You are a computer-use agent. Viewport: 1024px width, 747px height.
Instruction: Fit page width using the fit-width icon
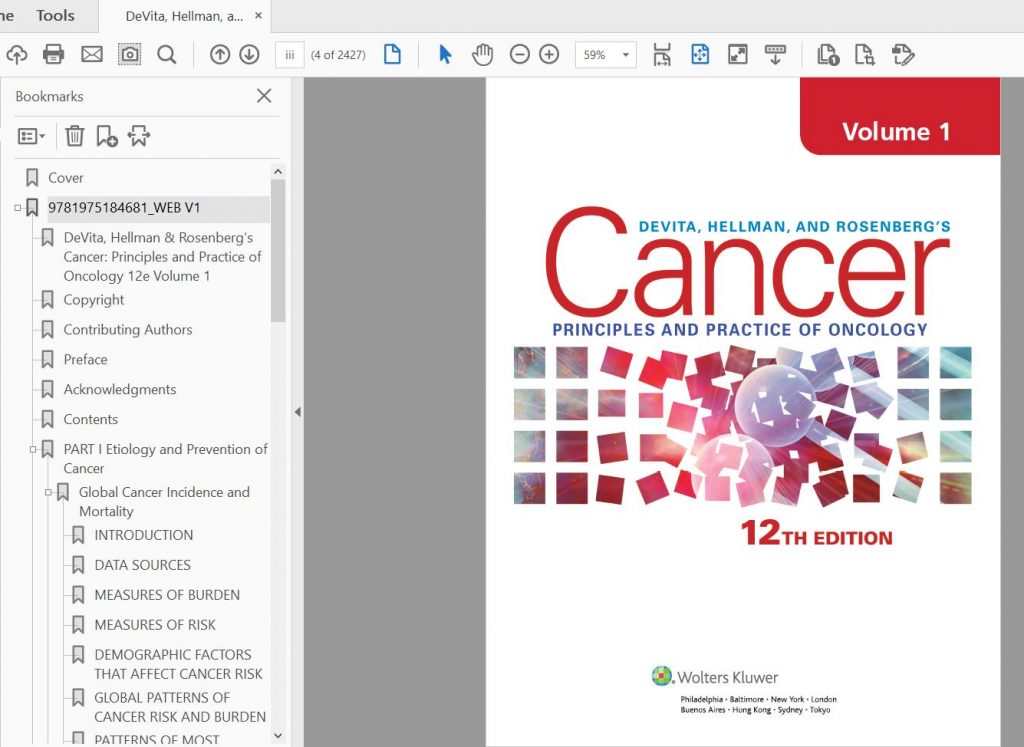pos(661,54)
